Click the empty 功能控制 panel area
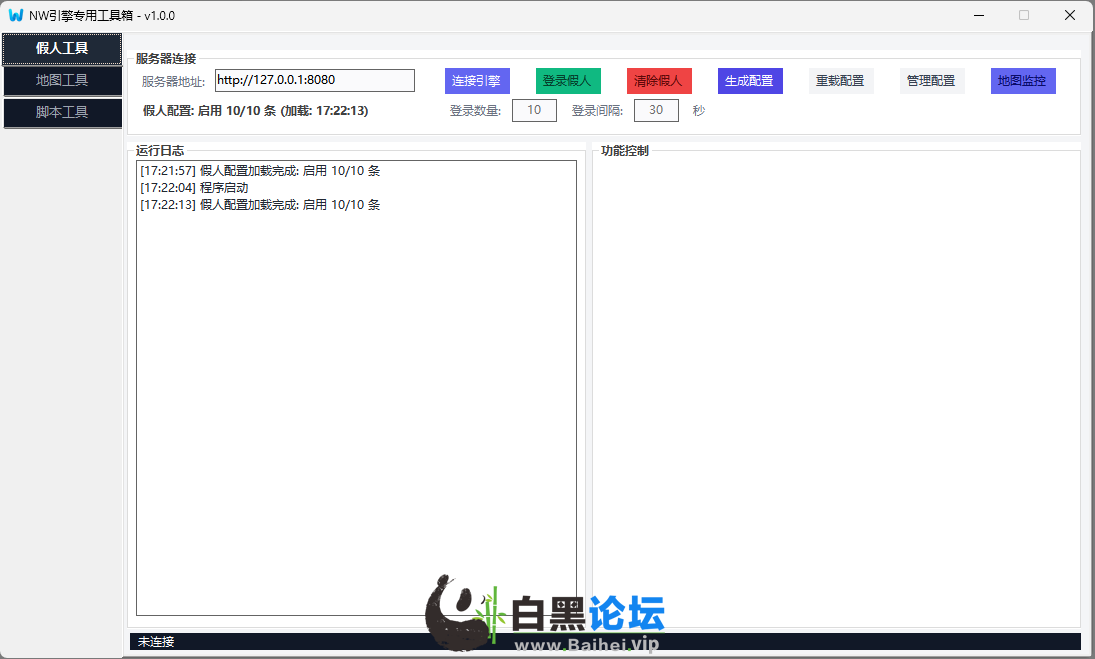The width and height of the screenshot is (1095, 659). tap(836, 390)
